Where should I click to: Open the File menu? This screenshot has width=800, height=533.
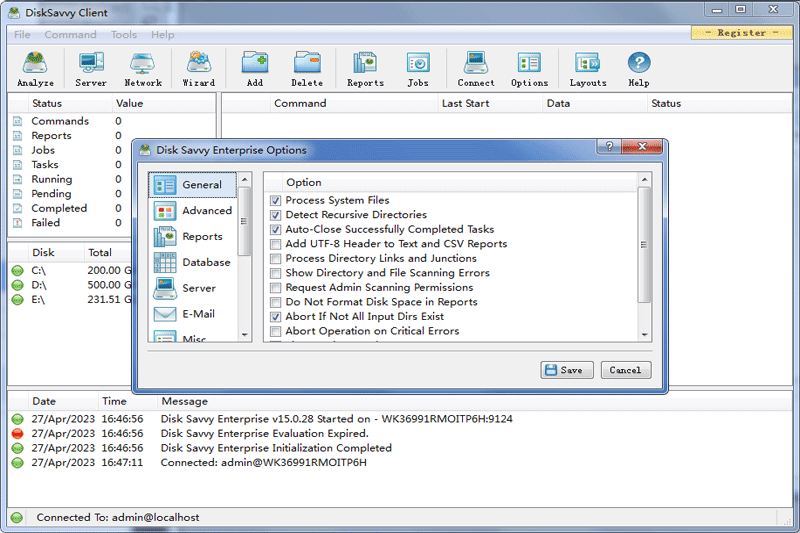point(22,35)
